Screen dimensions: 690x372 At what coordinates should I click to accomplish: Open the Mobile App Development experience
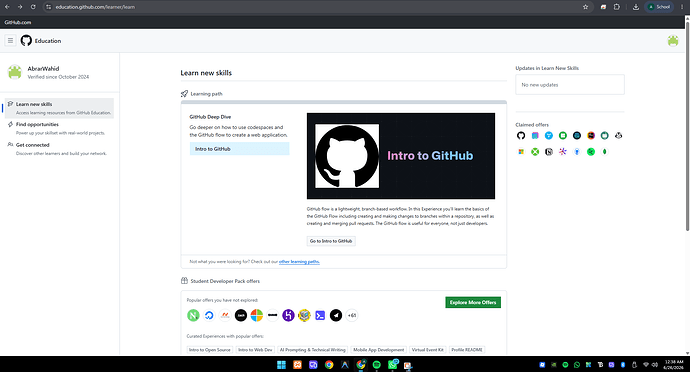click(x=378, y=350)
